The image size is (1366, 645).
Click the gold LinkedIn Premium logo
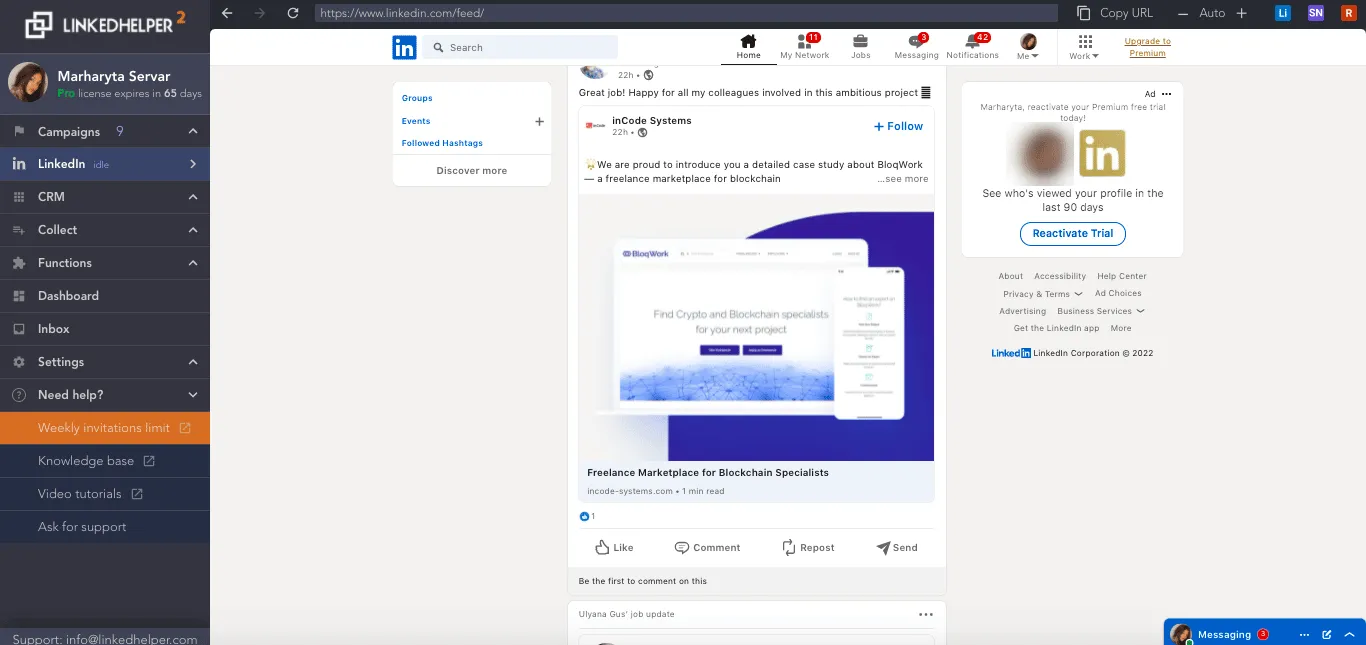pos(1101,154)
